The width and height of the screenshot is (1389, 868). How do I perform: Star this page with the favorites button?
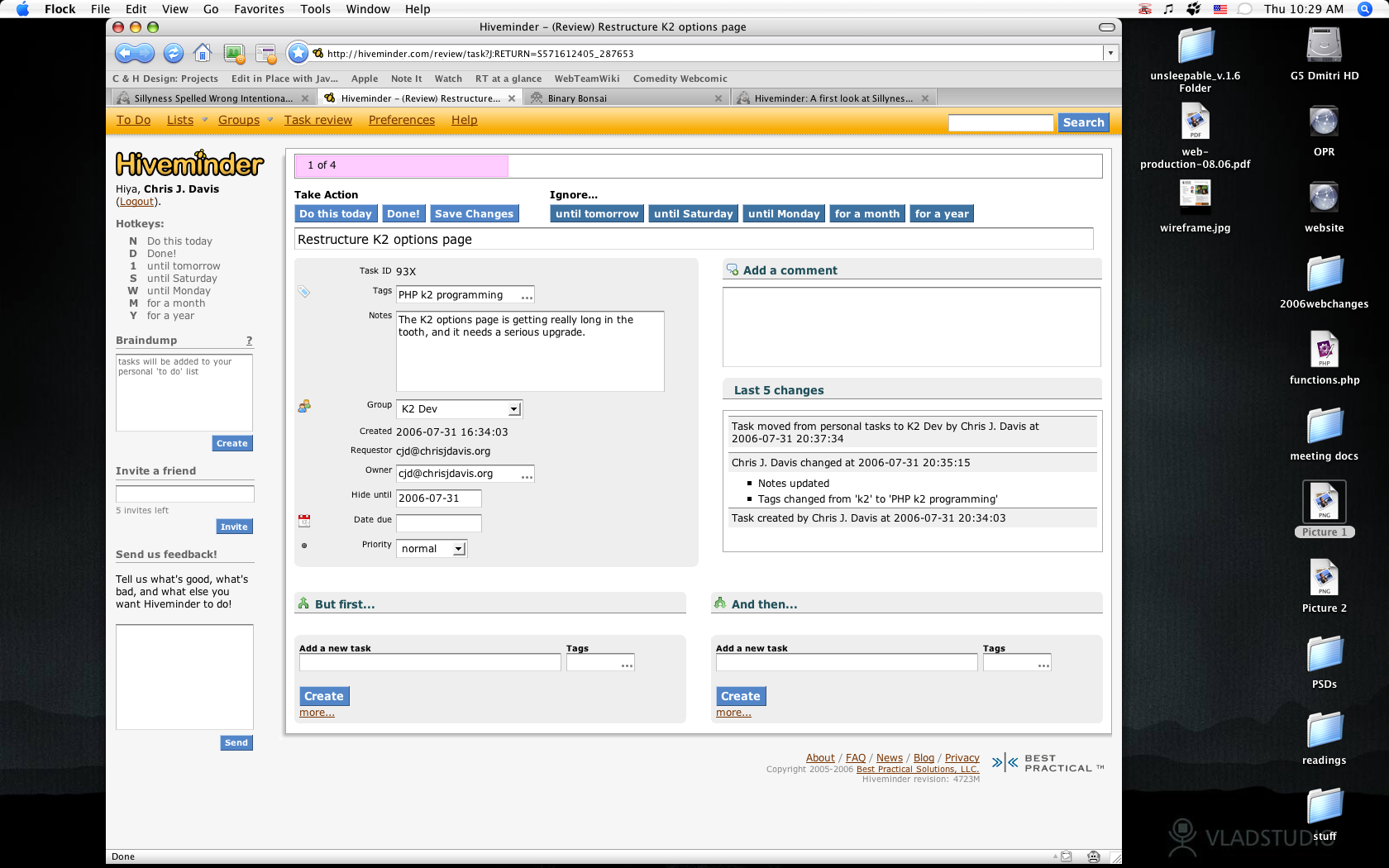tap(298, 54)
